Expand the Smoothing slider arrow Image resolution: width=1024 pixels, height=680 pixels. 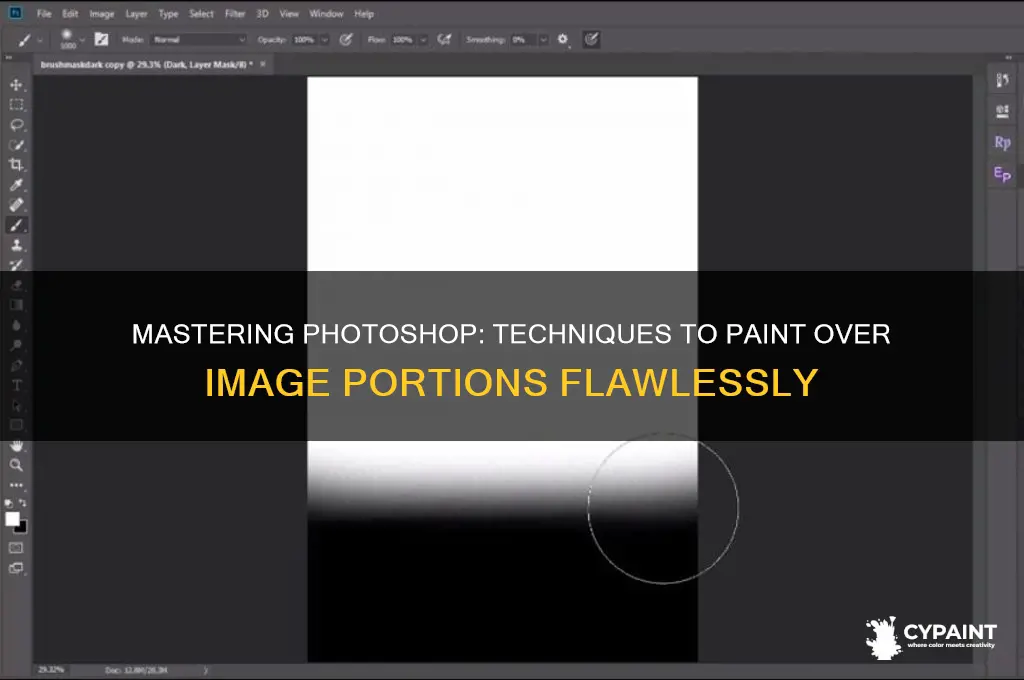pyautogui.click(x=543, y=40)
